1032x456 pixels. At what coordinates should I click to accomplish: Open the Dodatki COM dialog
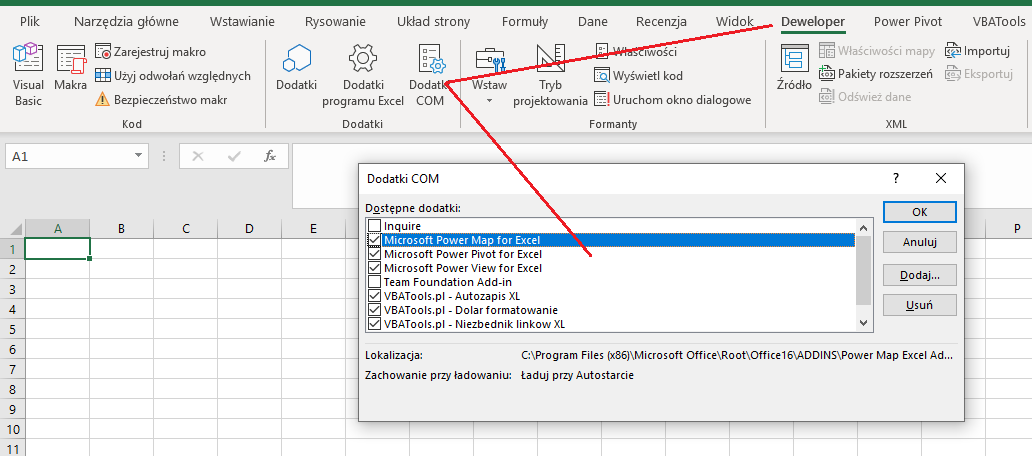click(430, 75)
